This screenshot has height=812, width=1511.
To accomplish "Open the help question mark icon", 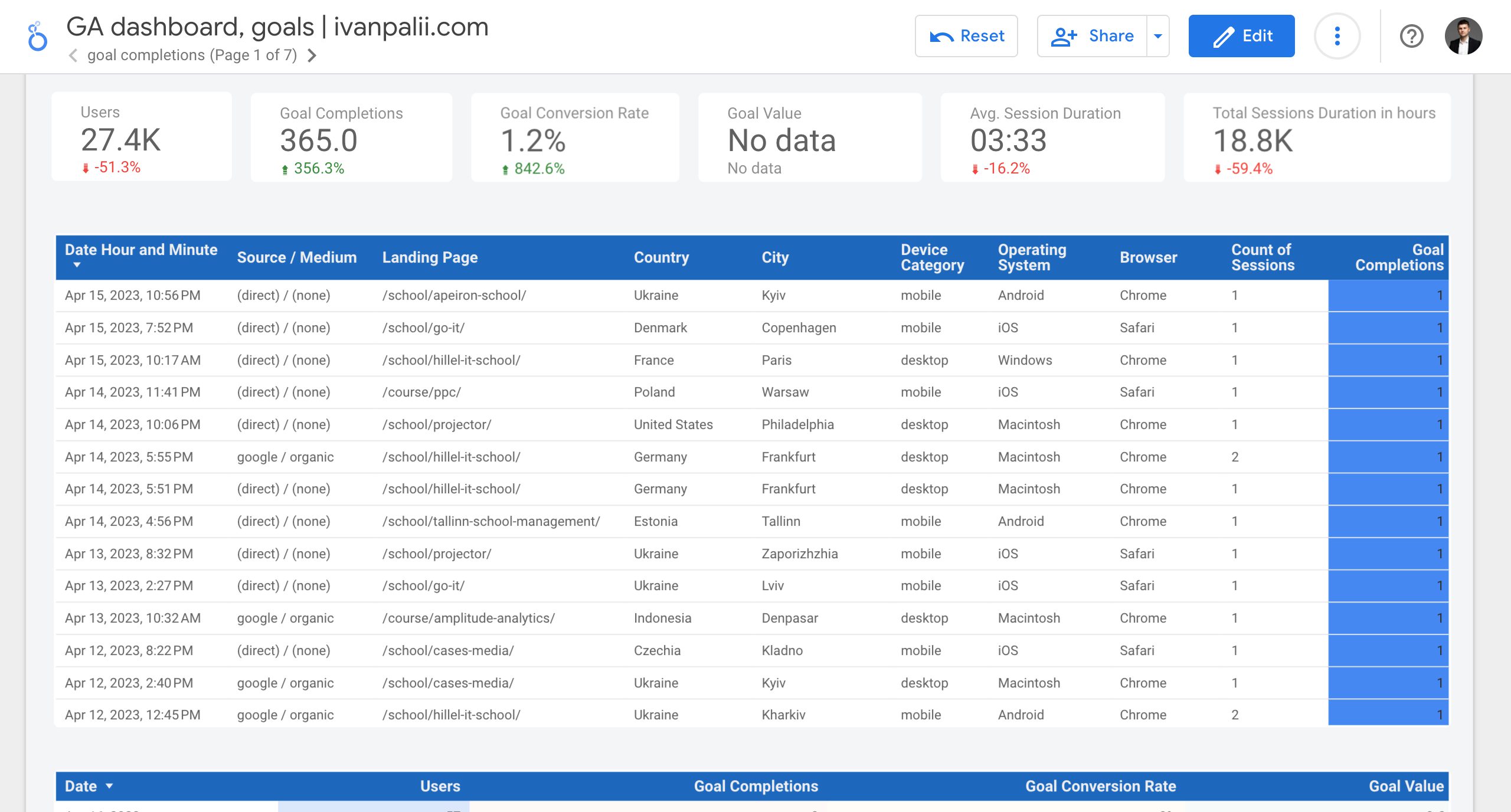I will pyautogui.click(x=1411, y=36).
